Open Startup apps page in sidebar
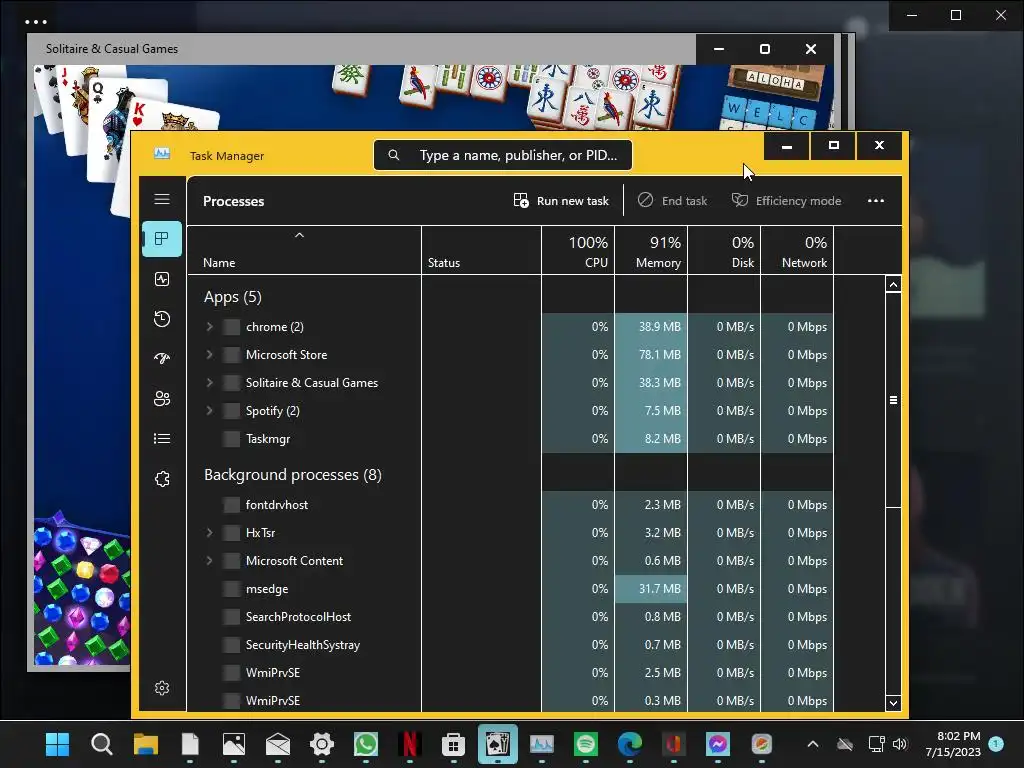Viewport: 1024px width, 768px height. pos(162,358)
